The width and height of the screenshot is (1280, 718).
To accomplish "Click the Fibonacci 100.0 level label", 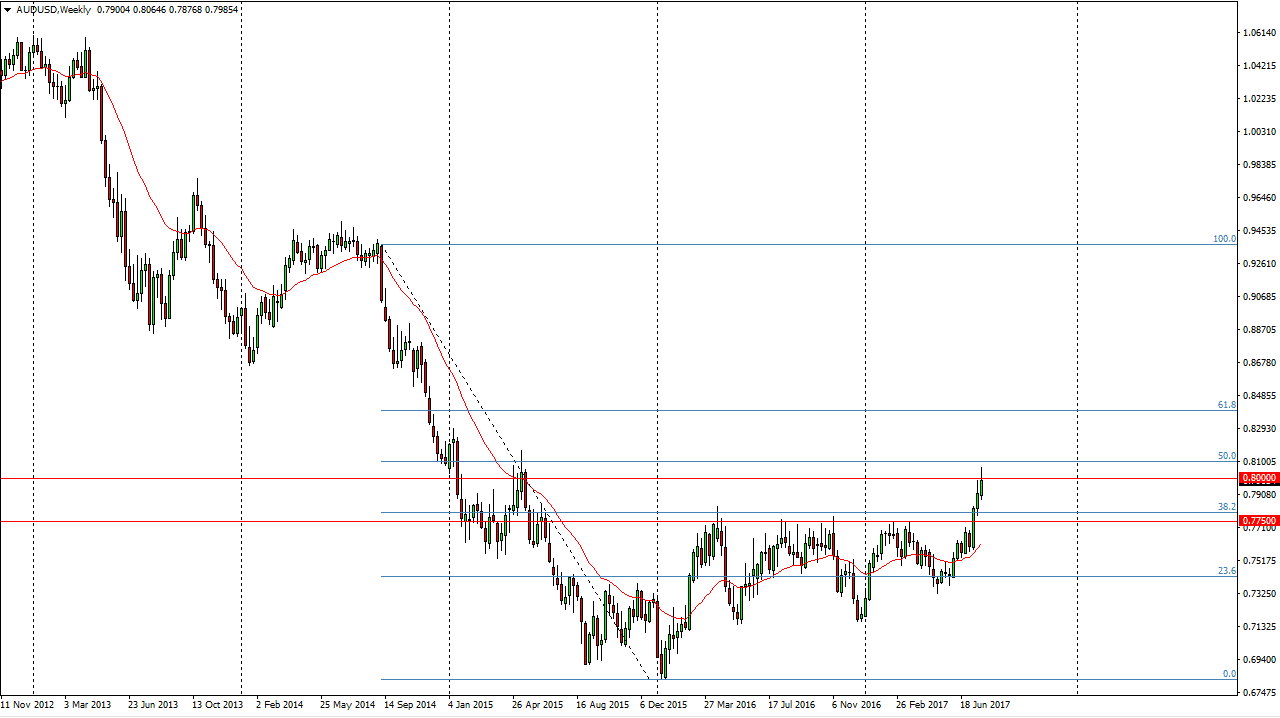I will [1224, 239].
